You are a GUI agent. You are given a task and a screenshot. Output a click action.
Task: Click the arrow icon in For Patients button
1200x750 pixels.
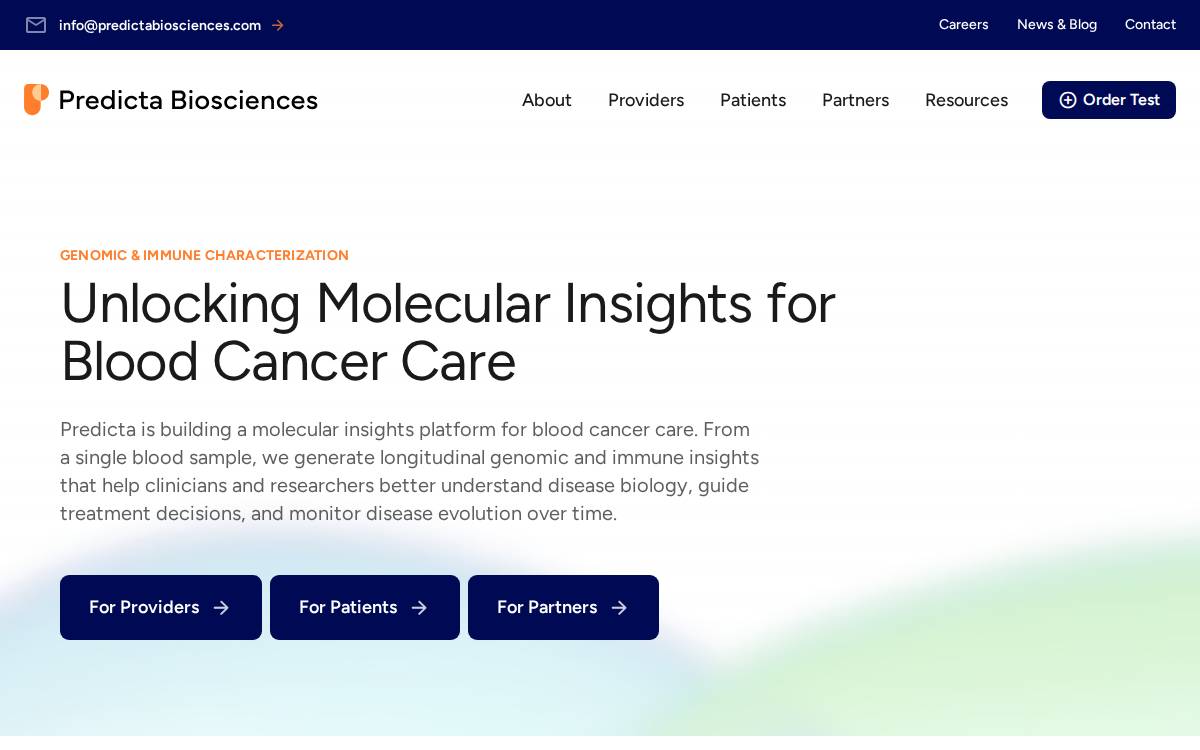click(419, 608)
